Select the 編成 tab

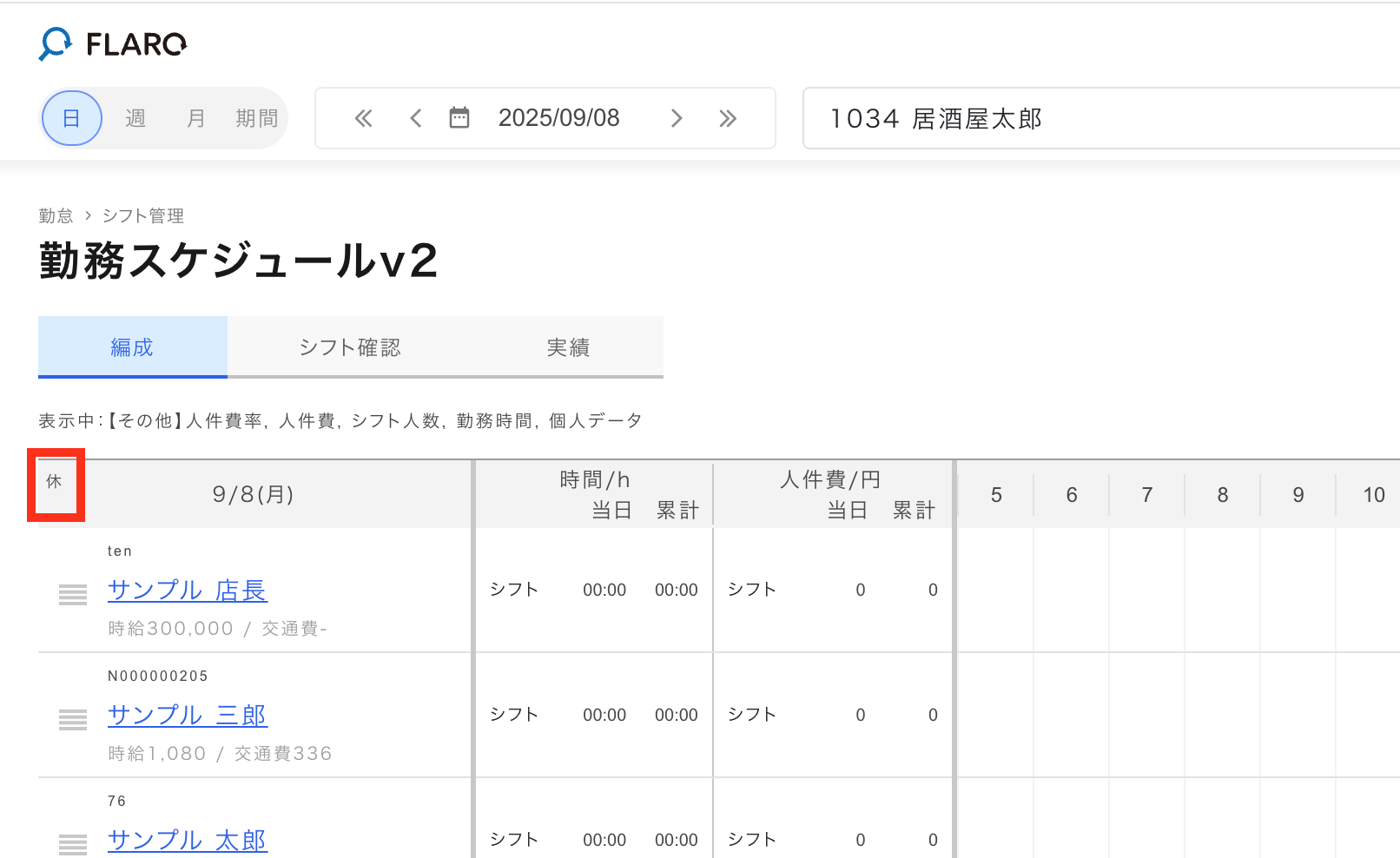coord(132,347)
